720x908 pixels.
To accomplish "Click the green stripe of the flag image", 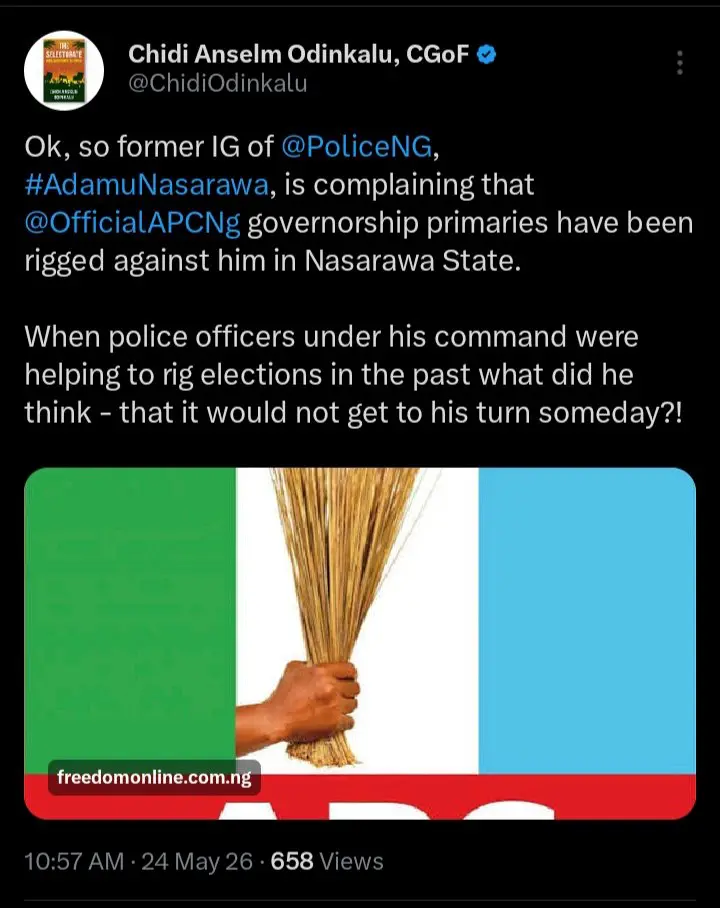I will (x=130, y=614).
